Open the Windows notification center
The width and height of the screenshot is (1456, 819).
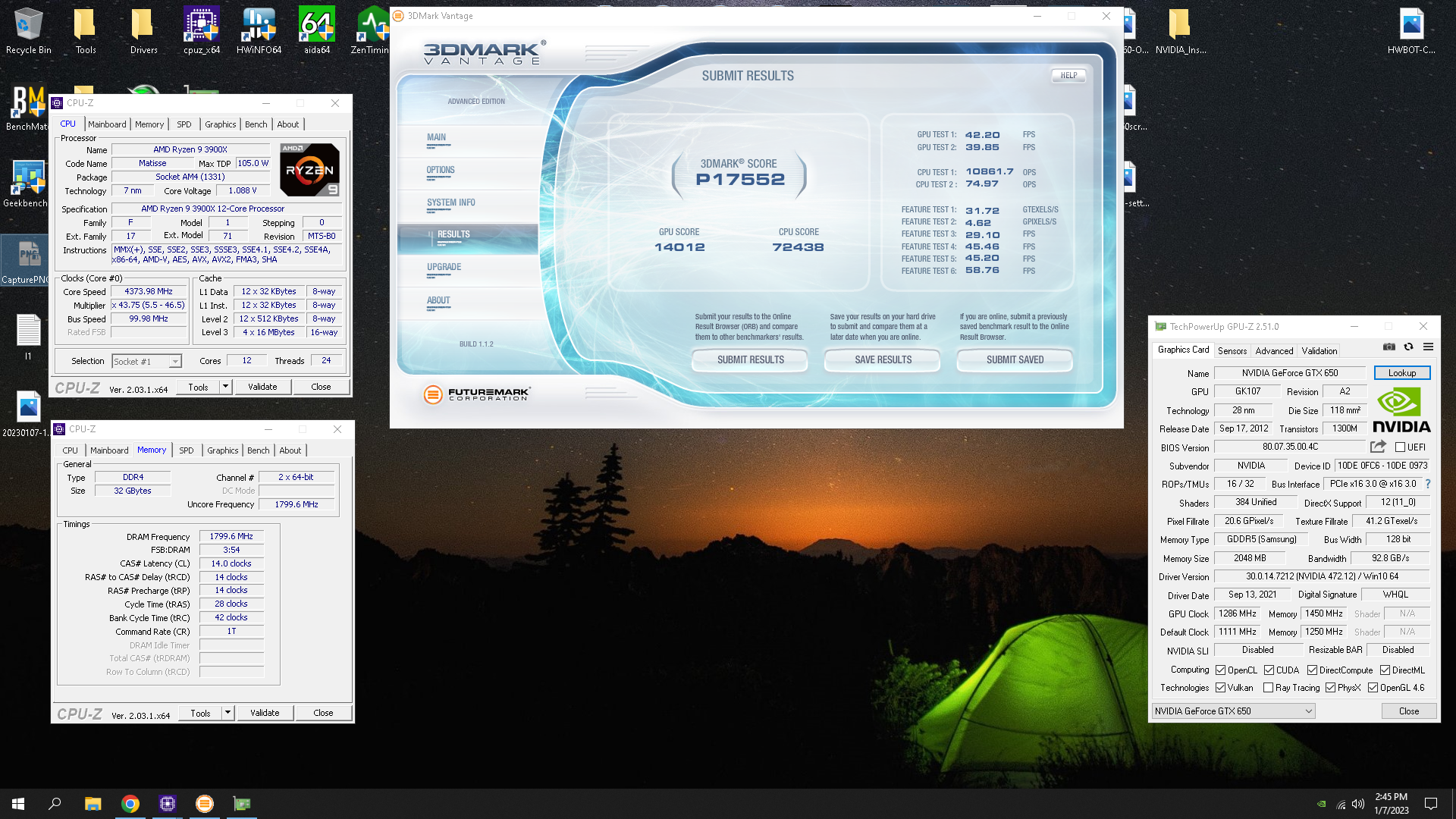(1431, 804)
